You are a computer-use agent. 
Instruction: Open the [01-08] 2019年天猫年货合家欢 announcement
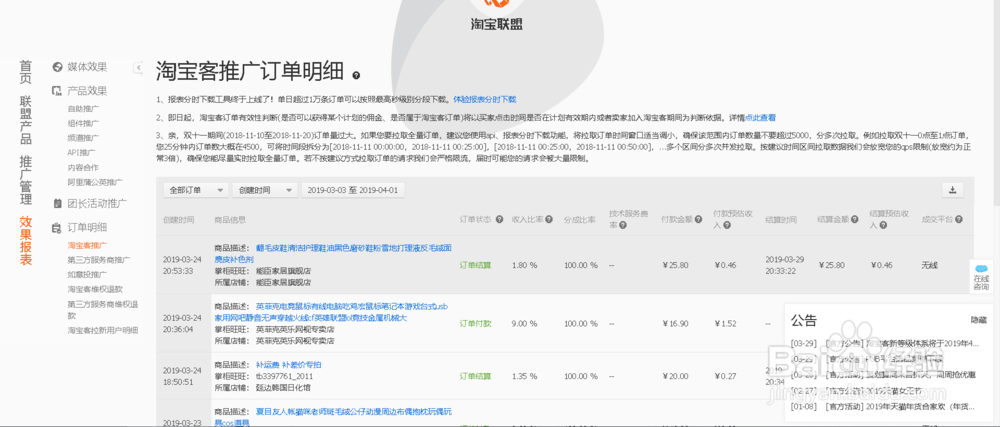[x=884, y=406]
